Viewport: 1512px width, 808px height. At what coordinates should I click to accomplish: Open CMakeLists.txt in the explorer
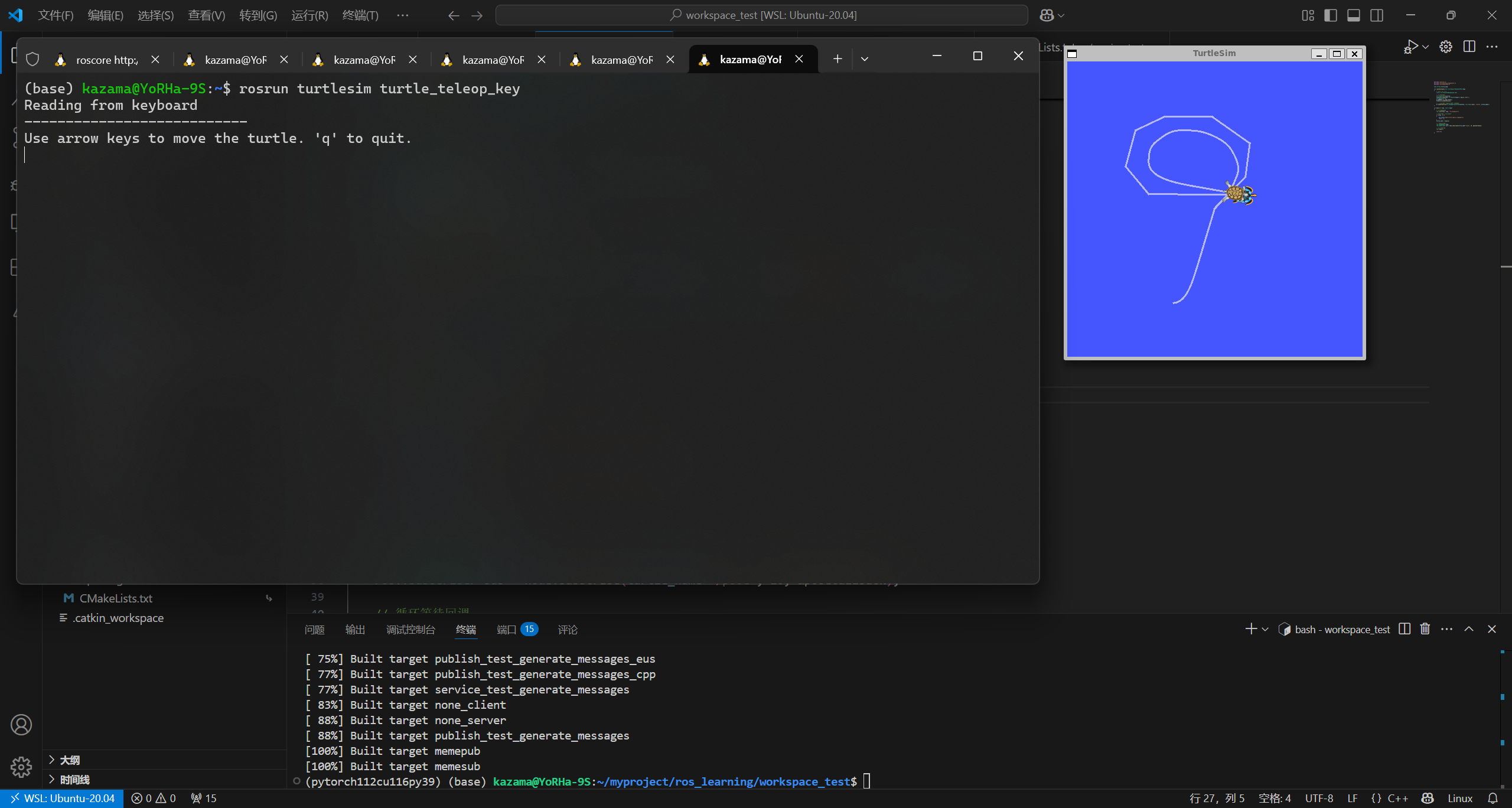pyautogui.click(x=116, y=598)
